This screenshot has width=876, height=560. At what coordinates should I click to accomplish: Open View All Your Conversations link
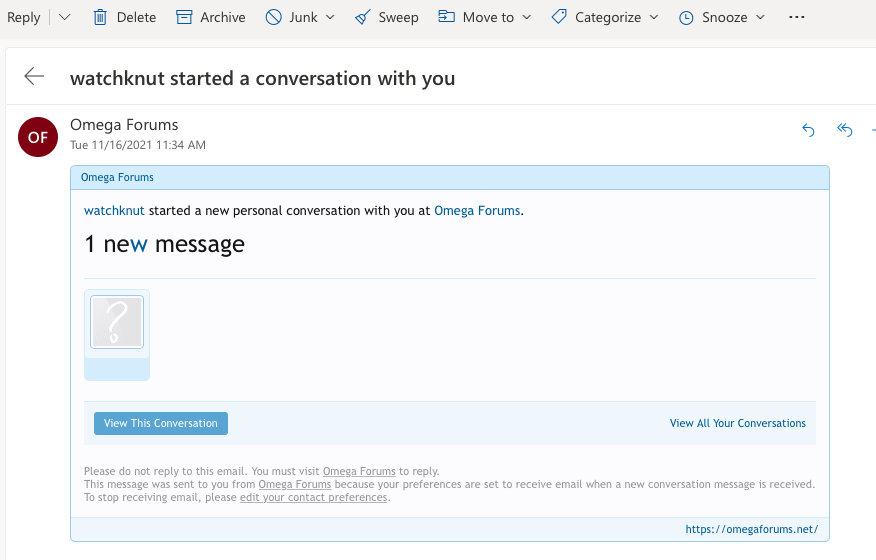pos(737,423)
